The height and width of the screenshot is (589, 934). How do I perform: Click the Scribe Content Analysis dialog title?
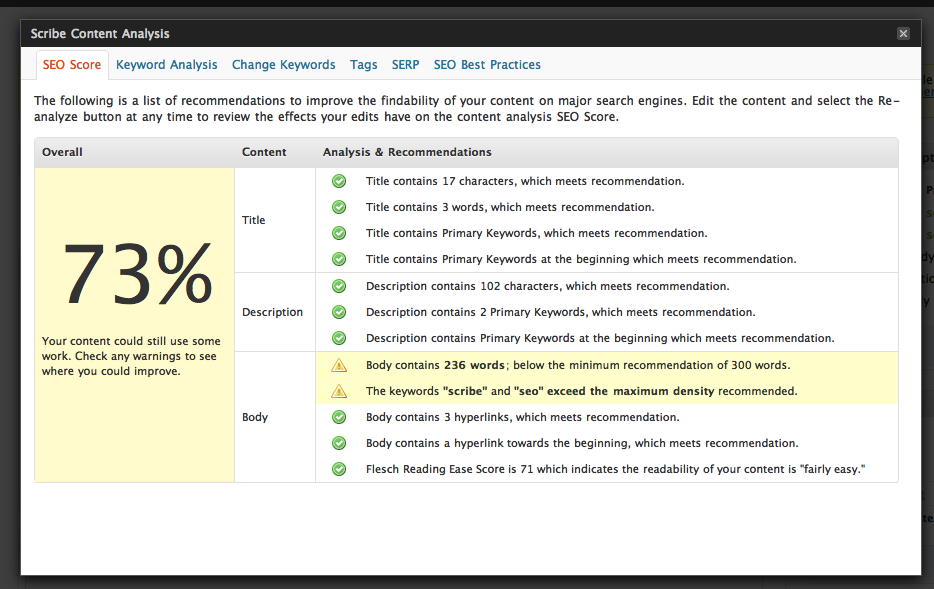[100, 33]
